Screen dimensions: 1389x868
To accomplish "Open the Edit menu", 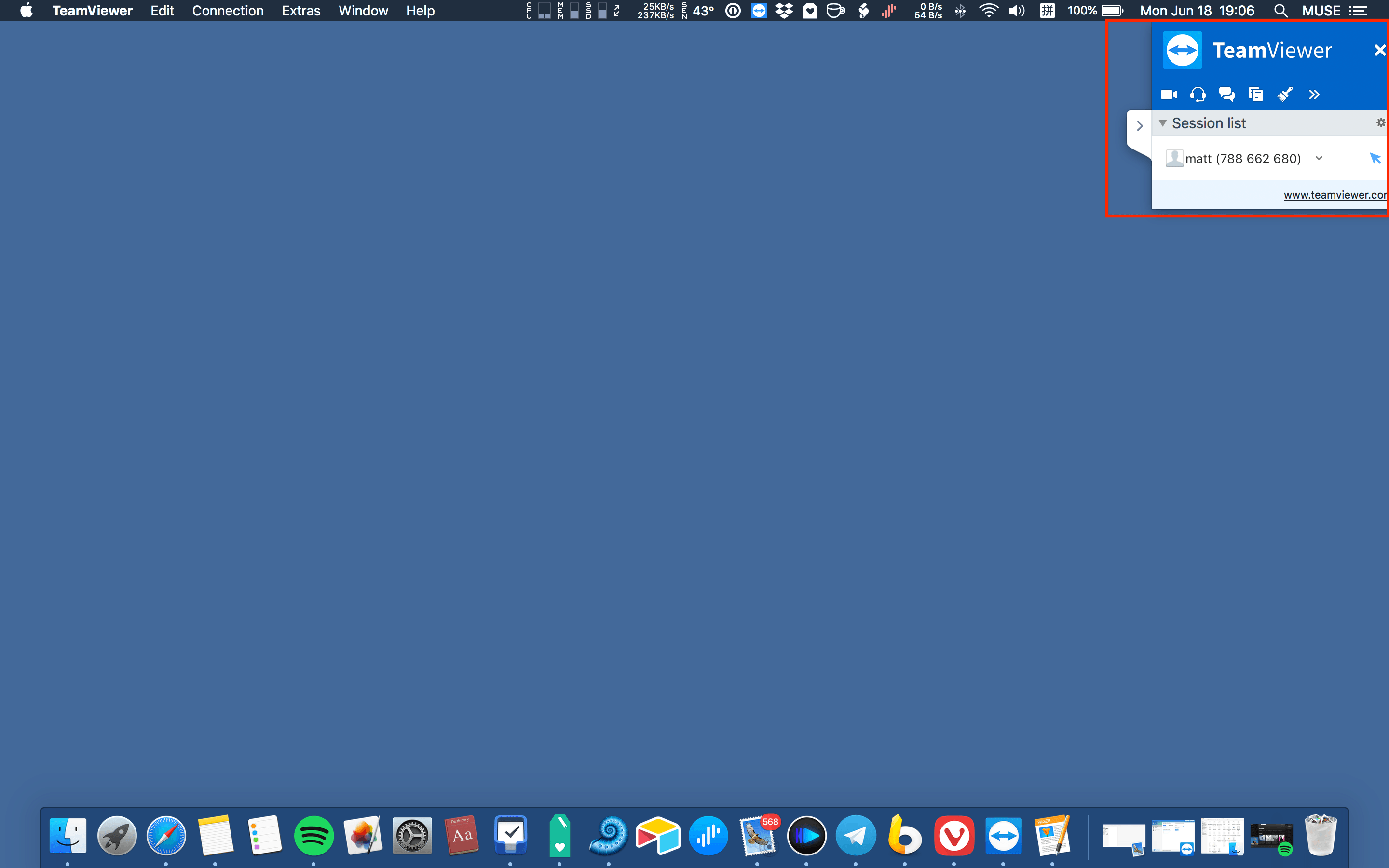I will point(163,10).
